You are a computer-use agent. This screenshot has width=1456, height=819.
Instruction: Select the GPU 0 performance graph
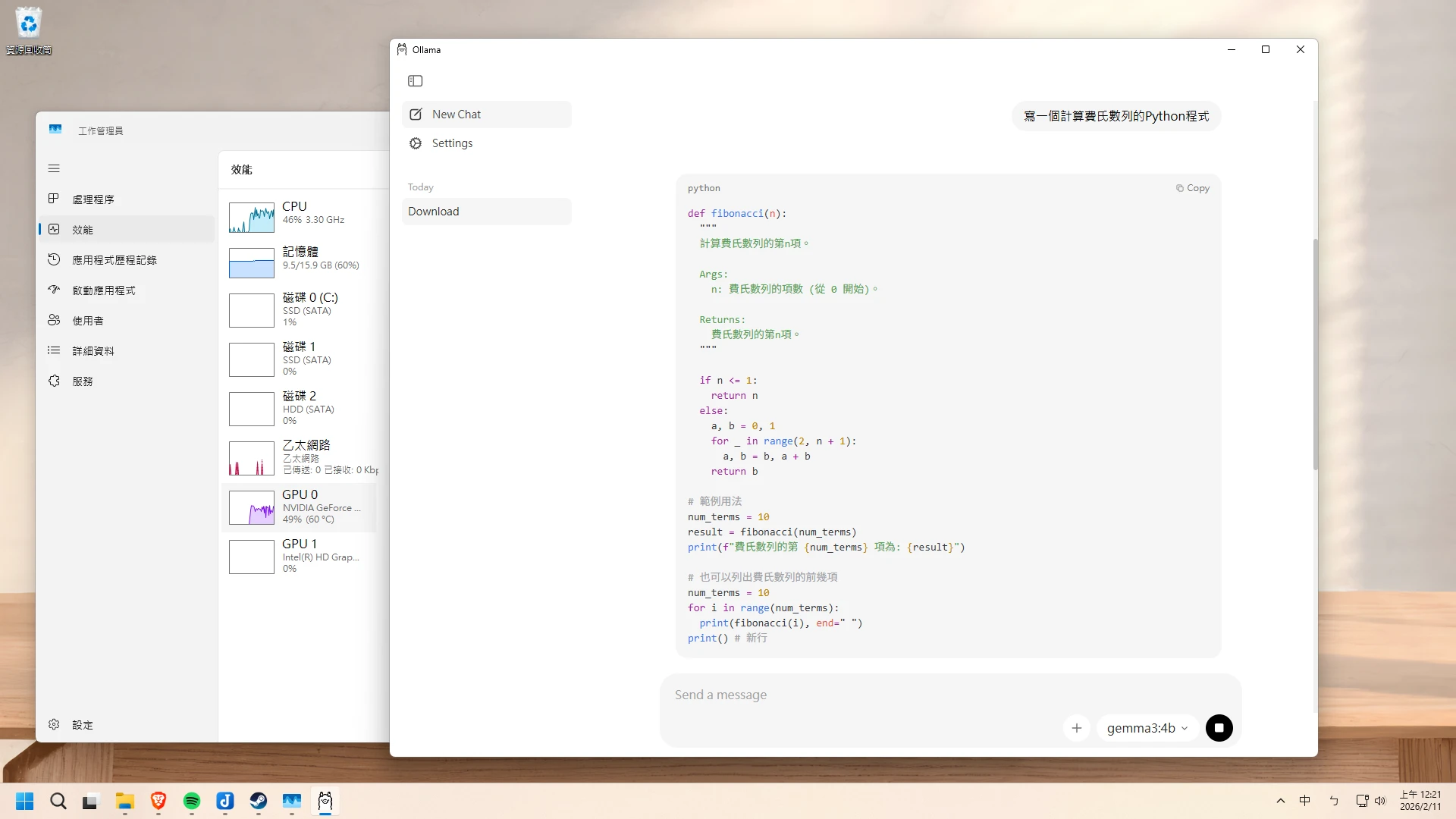(252, 508)
